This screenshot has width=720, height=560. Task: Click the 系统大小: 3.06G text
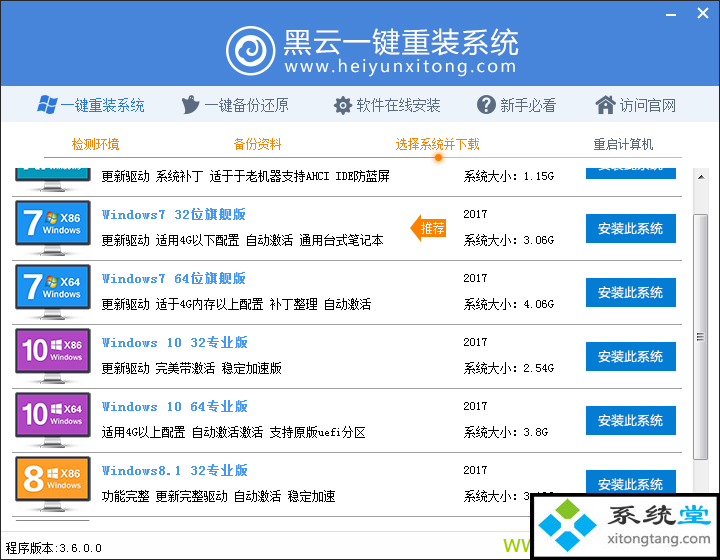tap(509, 240)
